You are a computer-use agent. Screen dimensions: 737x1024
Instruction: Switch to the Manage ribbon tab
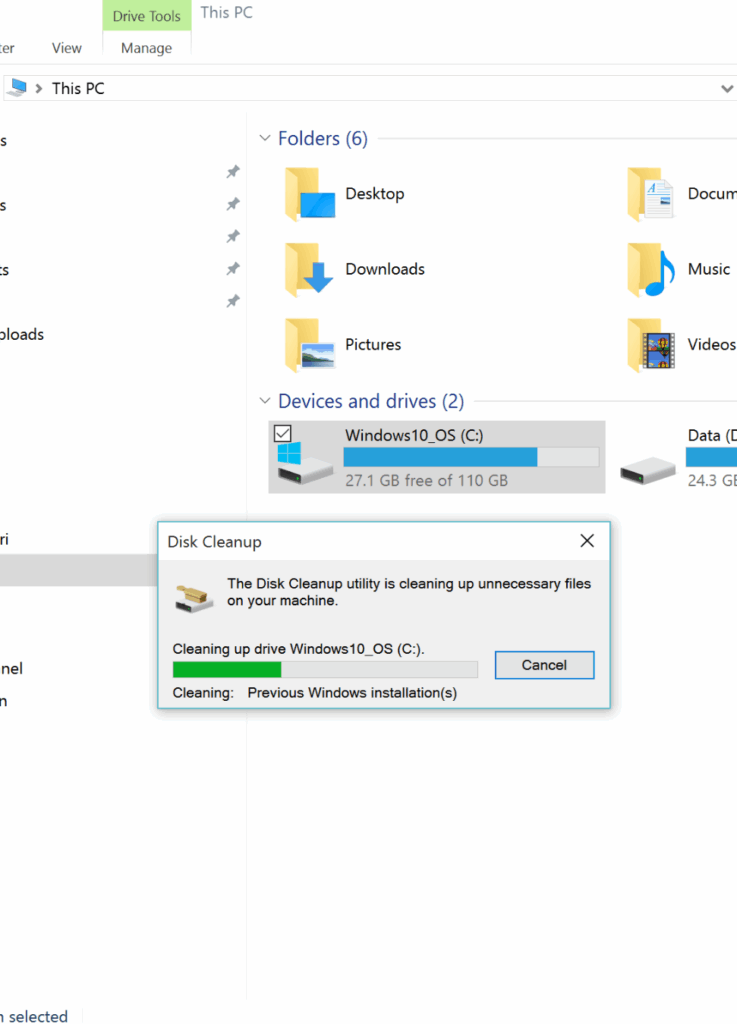pos(146,48)
